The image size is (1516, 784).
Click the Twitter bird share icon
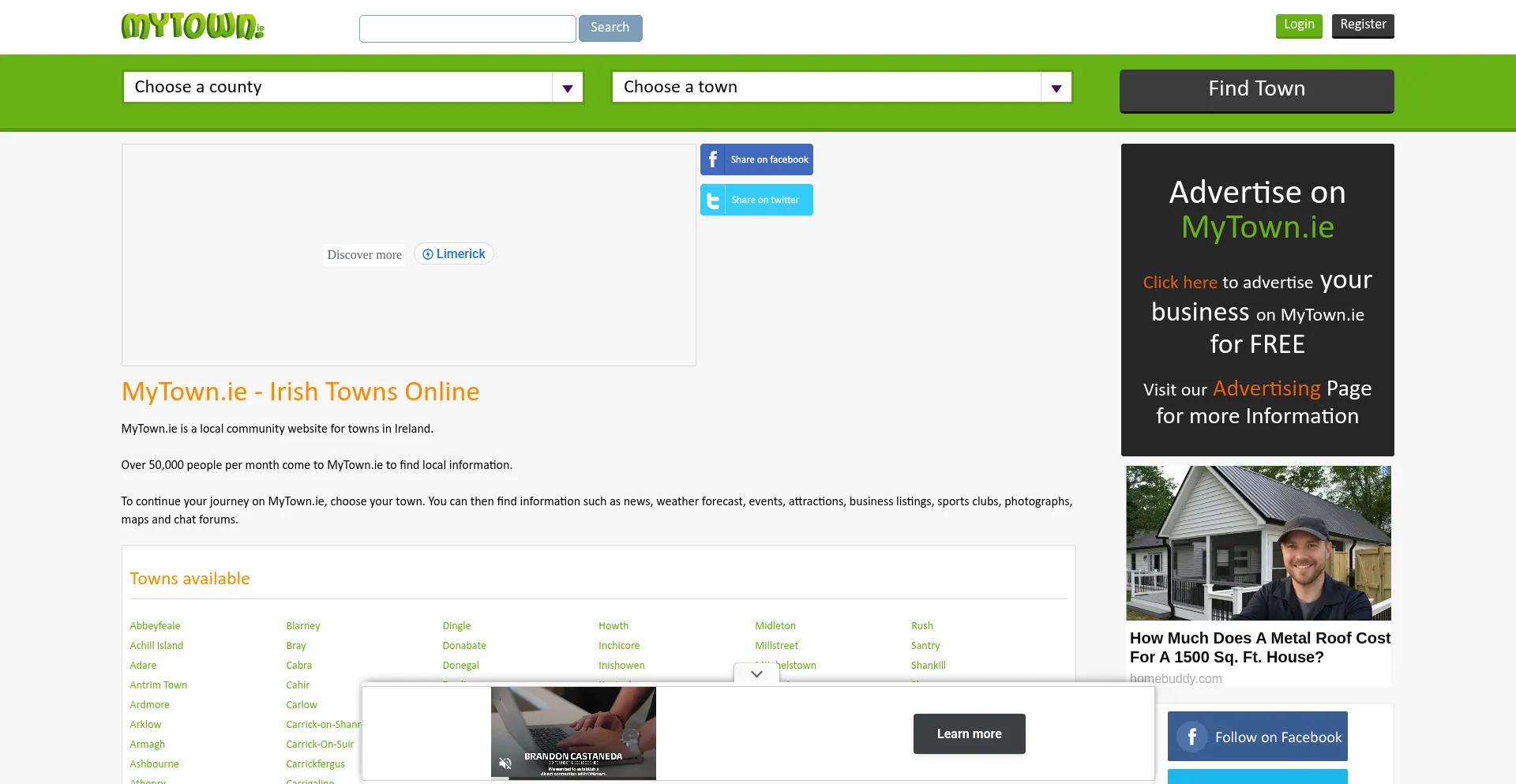(712, 201)
